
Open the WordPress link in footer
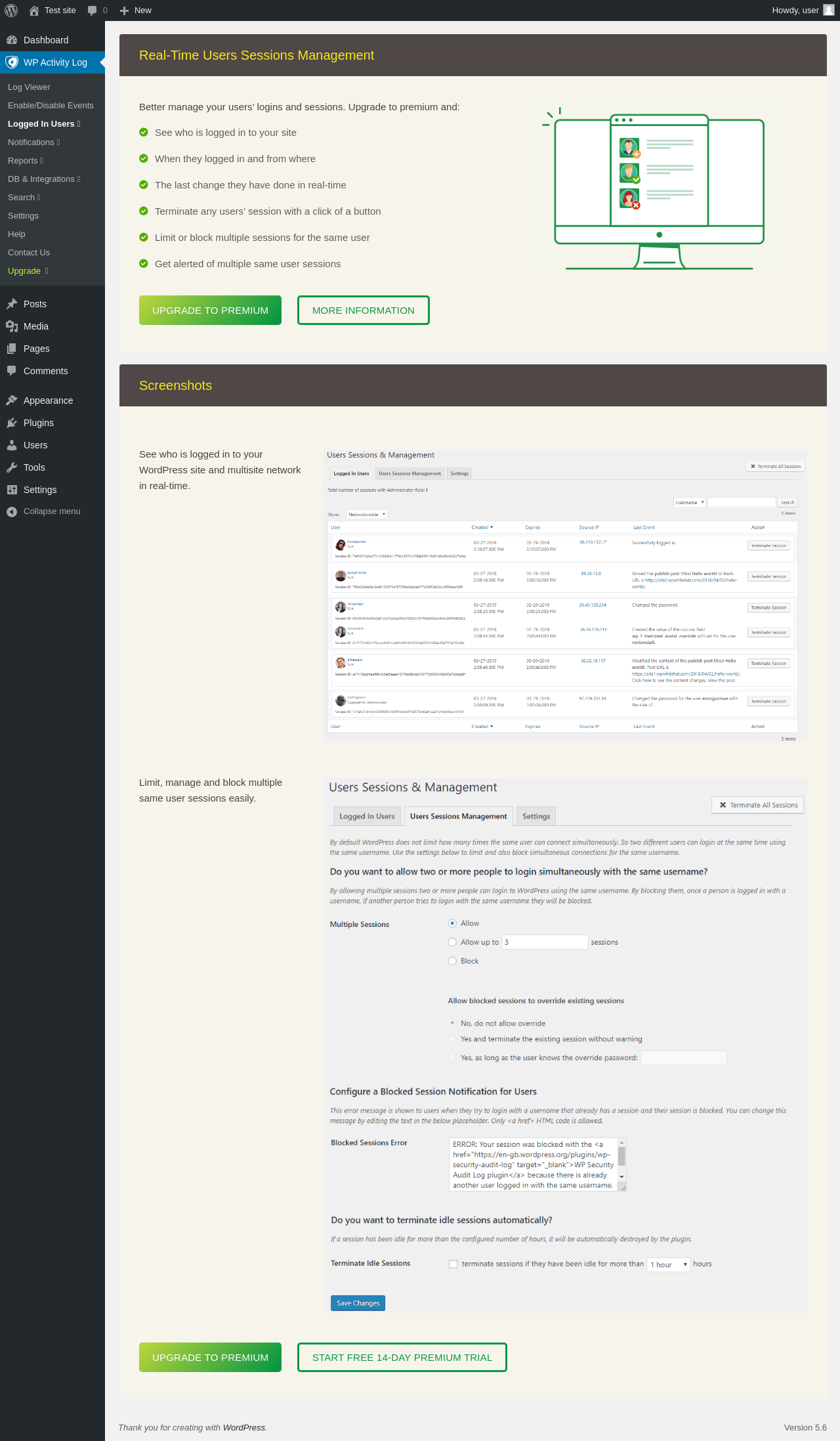pyautogui.click(x=244, y=1427)
